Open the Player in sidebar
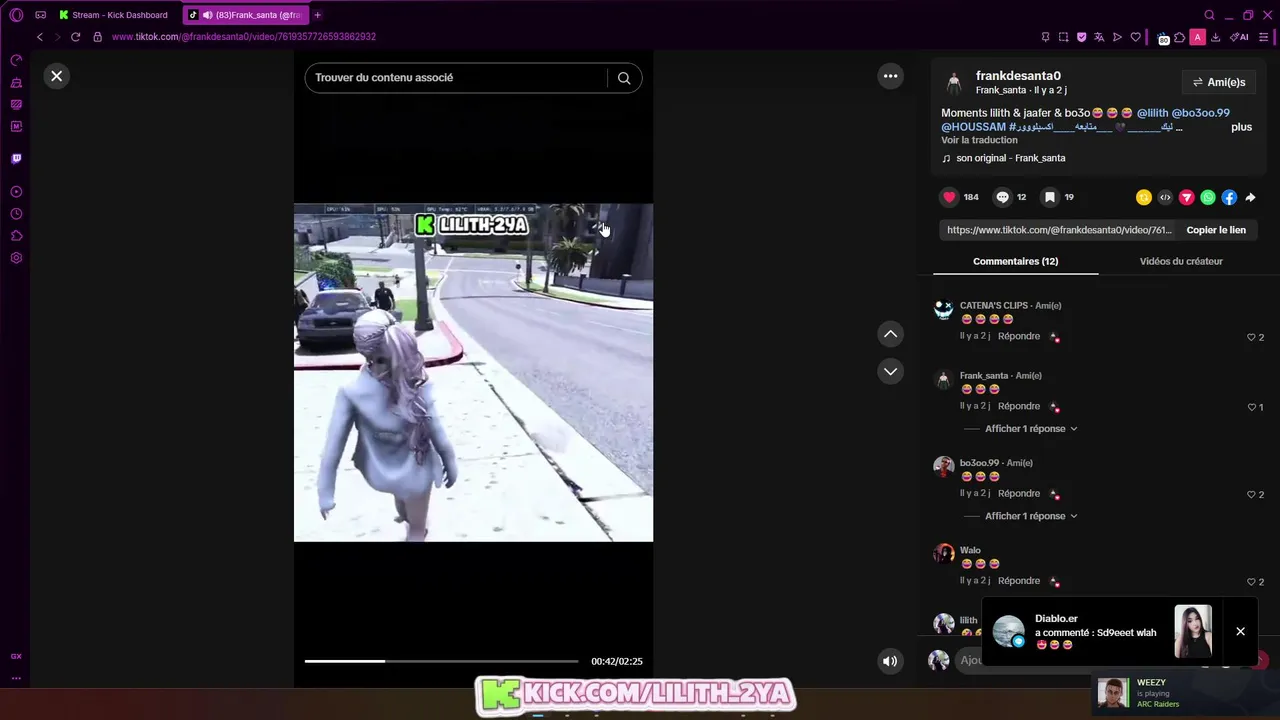Viewport: 1280px width, 720px height. 16,191
